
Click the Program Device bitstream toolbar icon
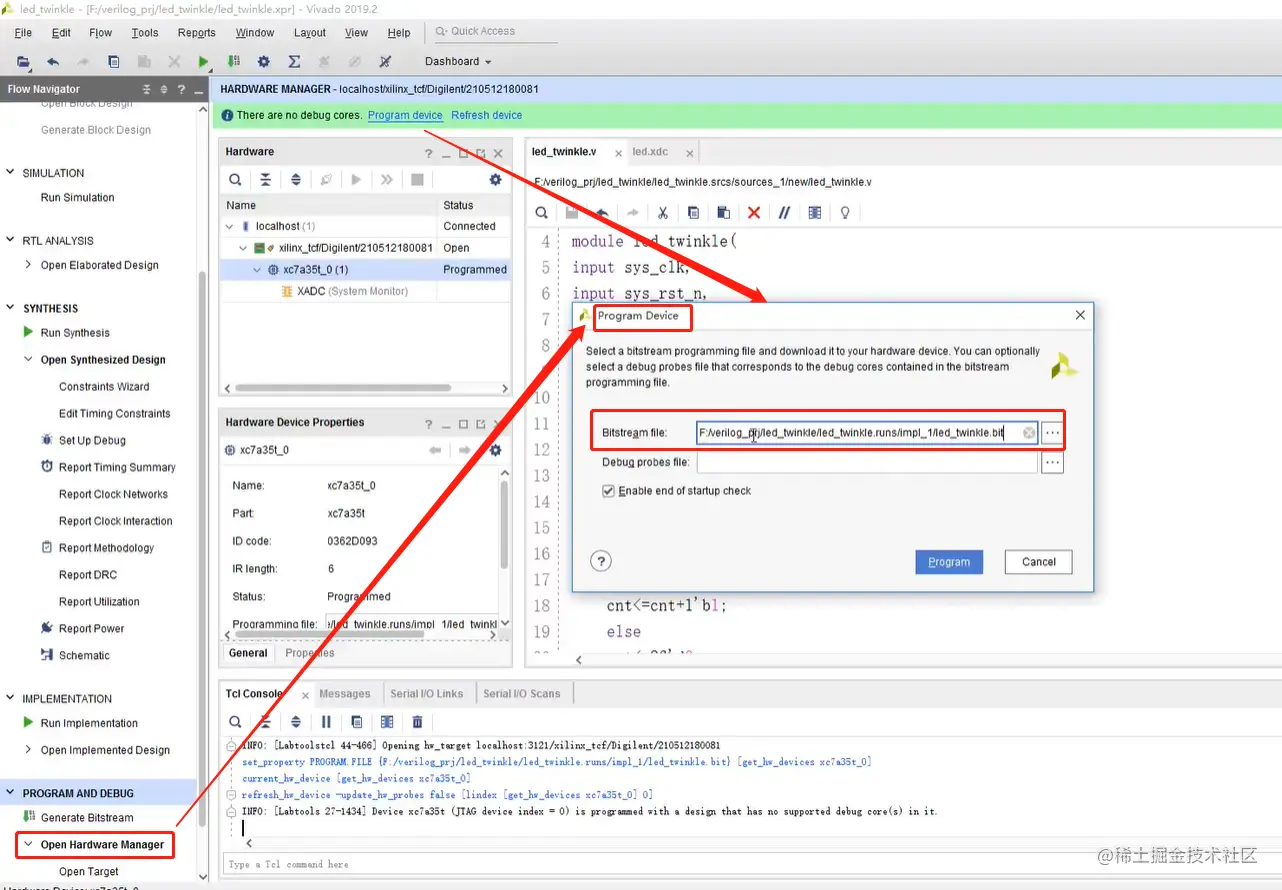coord(233,62)
